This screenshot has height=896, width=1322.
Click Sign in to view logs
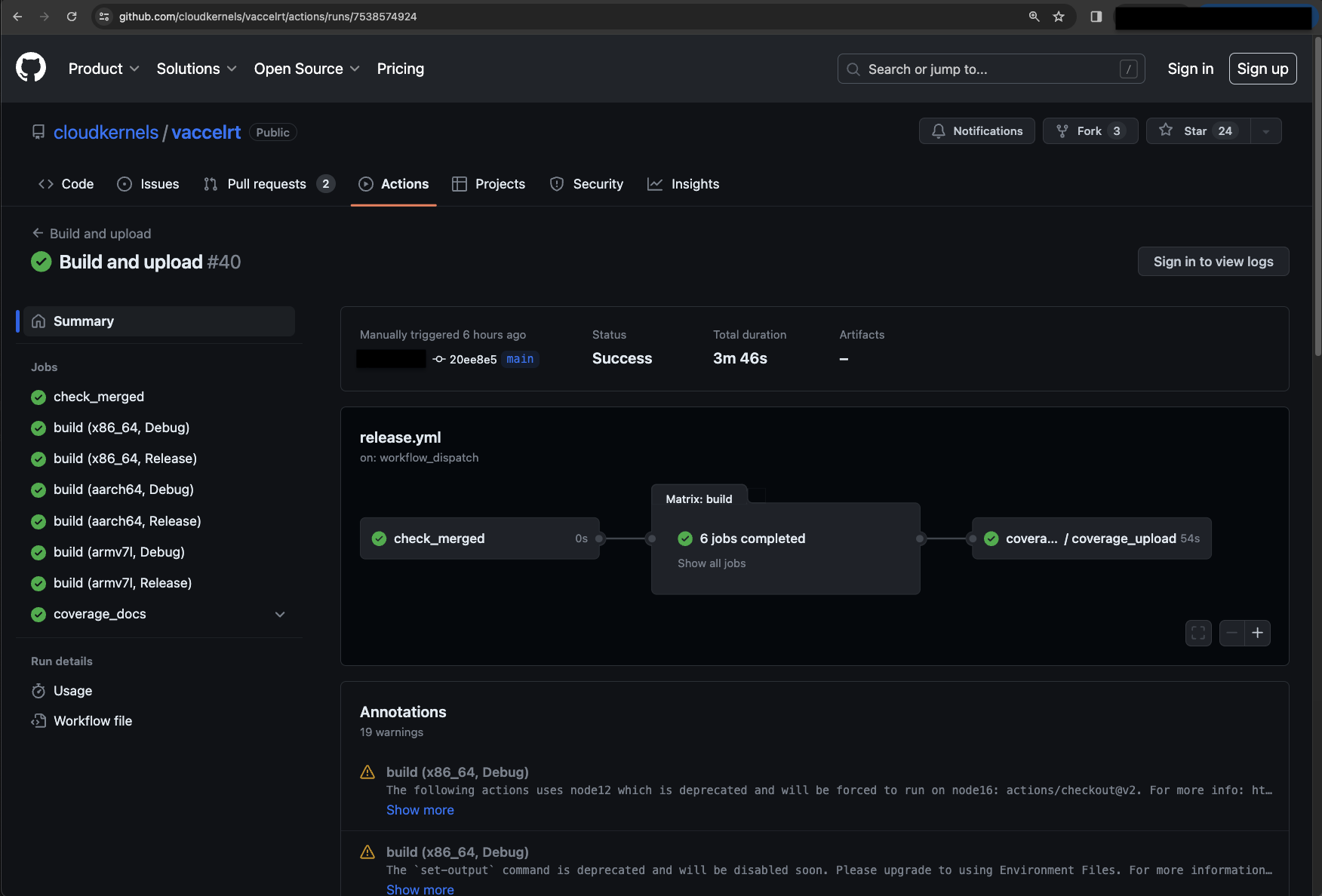[x=1213, y=262]
